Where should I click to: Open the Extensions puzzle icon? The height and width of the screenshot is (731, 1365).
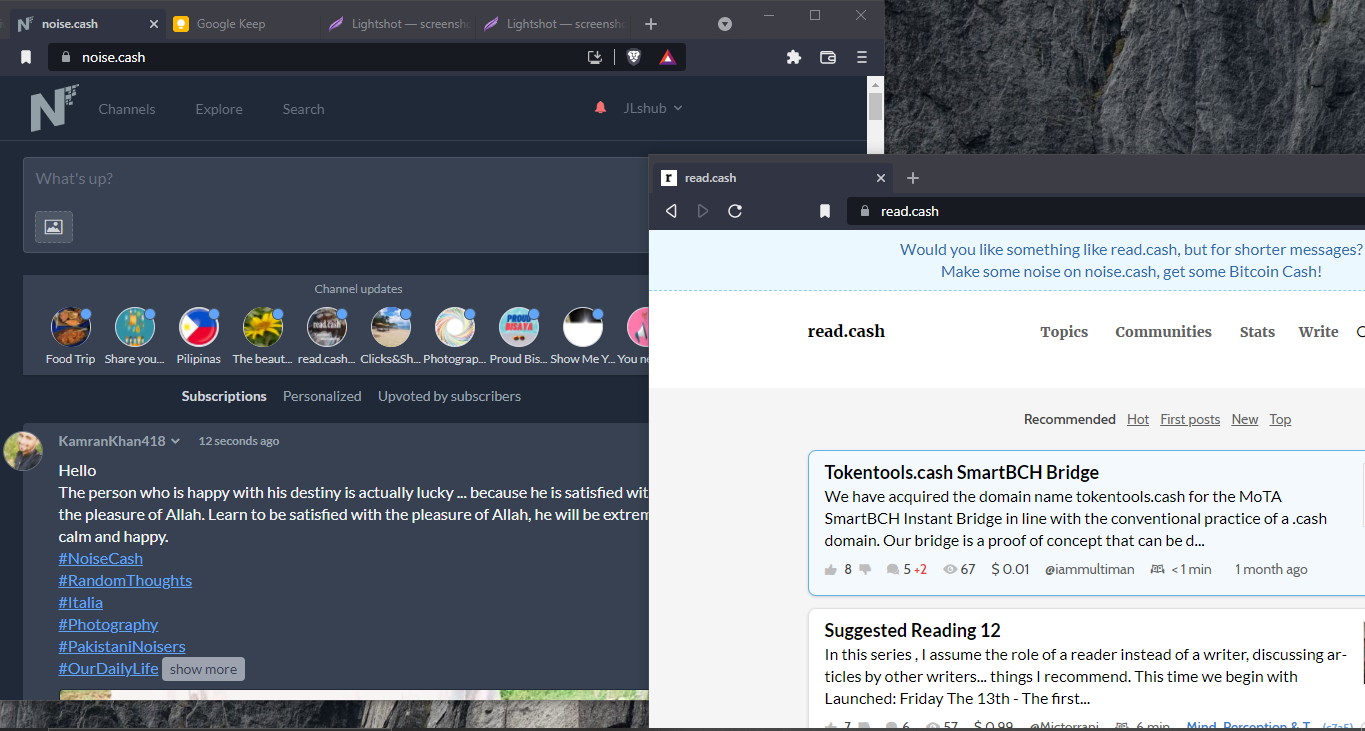pos(794,57)
